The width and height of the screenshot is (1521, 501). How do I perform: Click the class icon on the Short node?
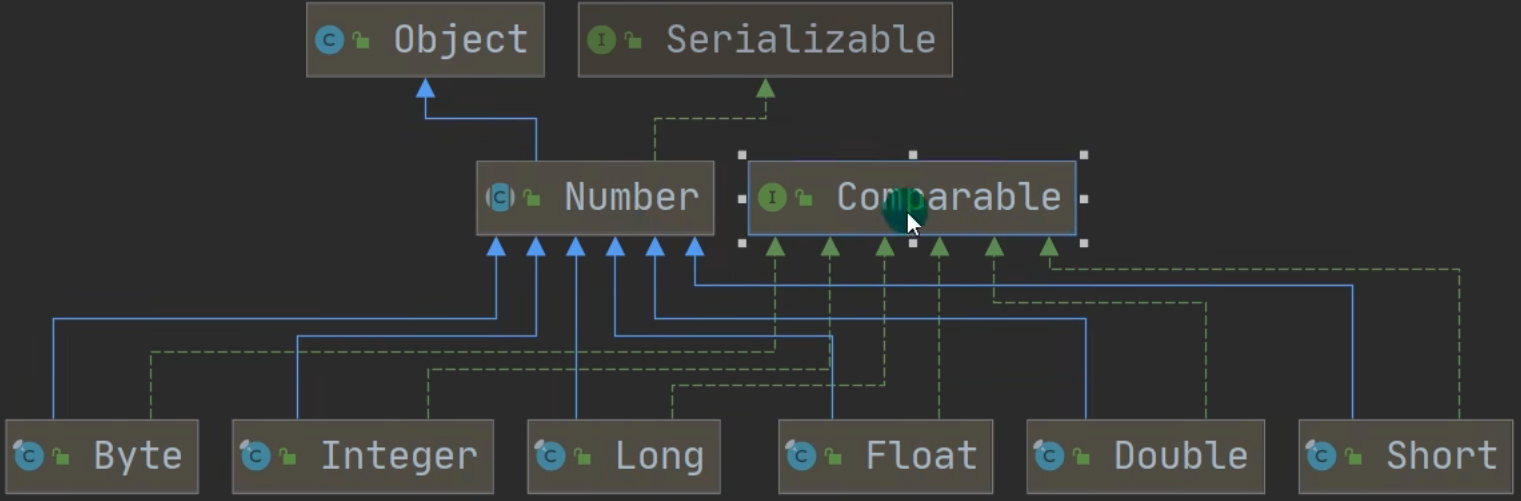pyautogui.click(x=1322, y=457)
